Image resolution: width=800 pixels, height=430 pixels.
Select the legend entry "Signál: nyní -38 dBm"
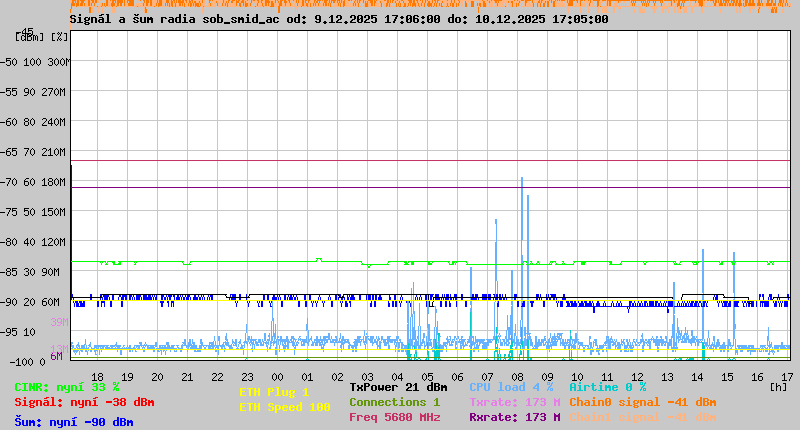point(84,402)
